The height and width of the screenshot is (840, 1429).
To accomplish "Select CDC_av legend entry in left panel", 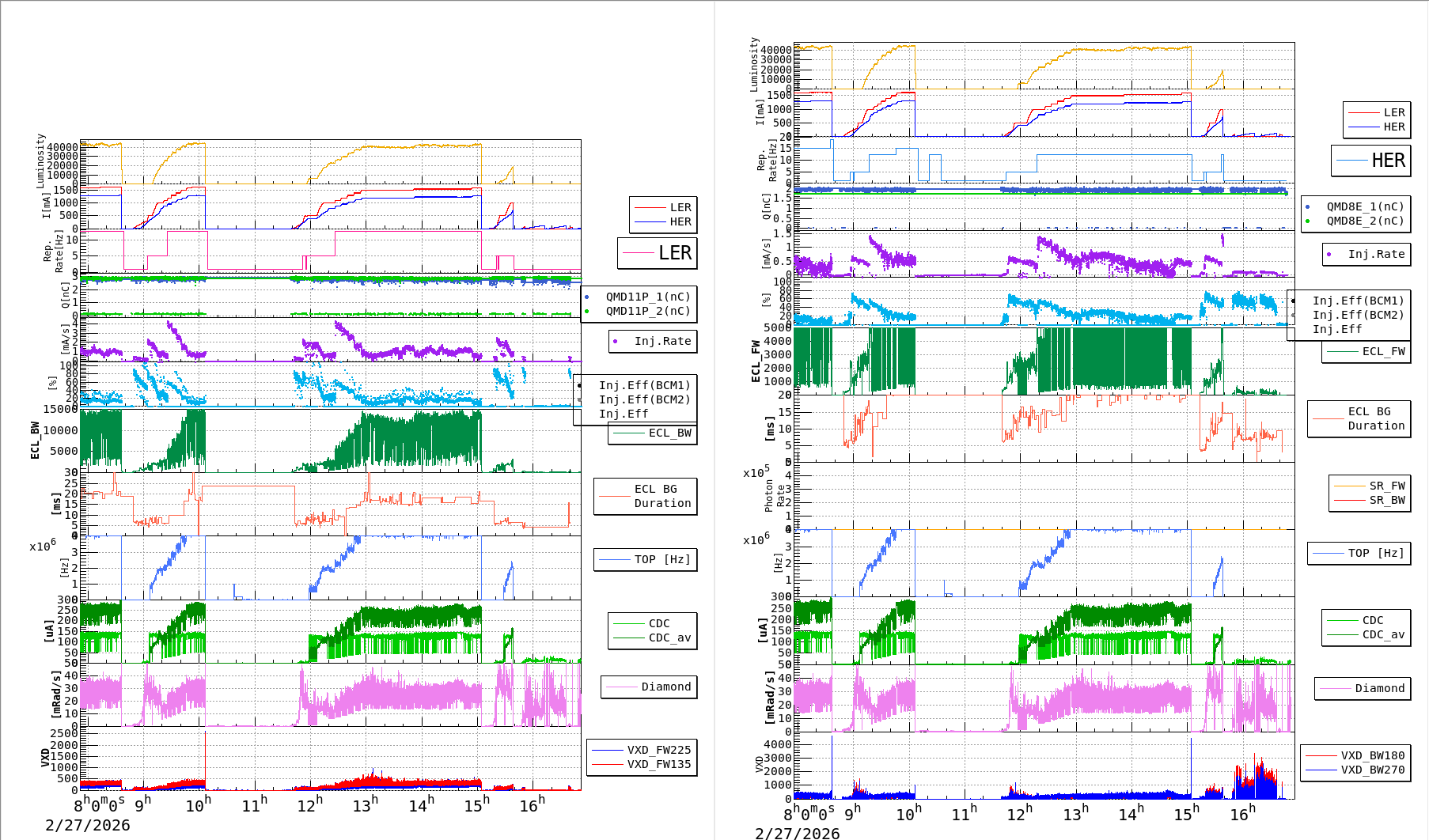I will point(669,638).
